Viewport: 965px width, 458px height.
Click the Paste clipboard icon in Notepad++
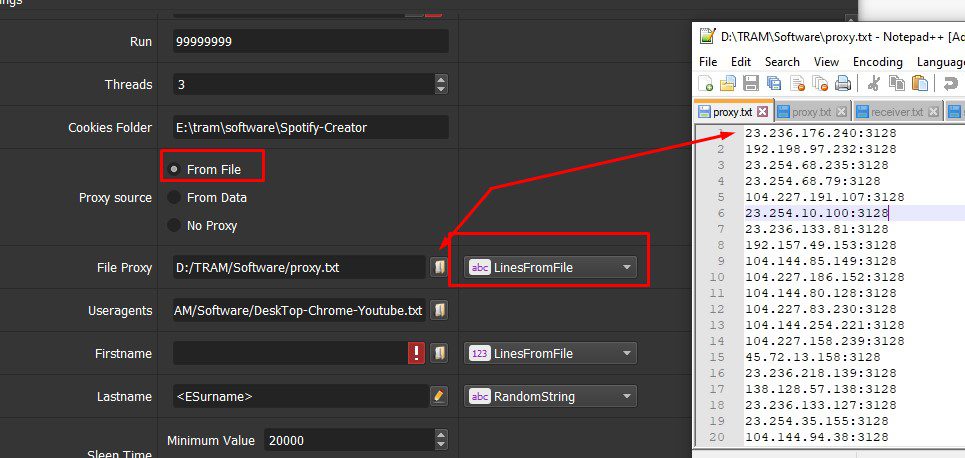coord(919,83)
